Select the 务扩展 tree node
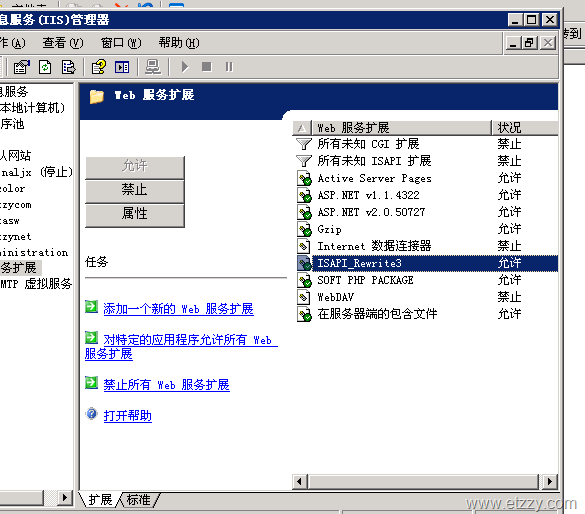Screen dimensions: 585x514 [19, 268]
